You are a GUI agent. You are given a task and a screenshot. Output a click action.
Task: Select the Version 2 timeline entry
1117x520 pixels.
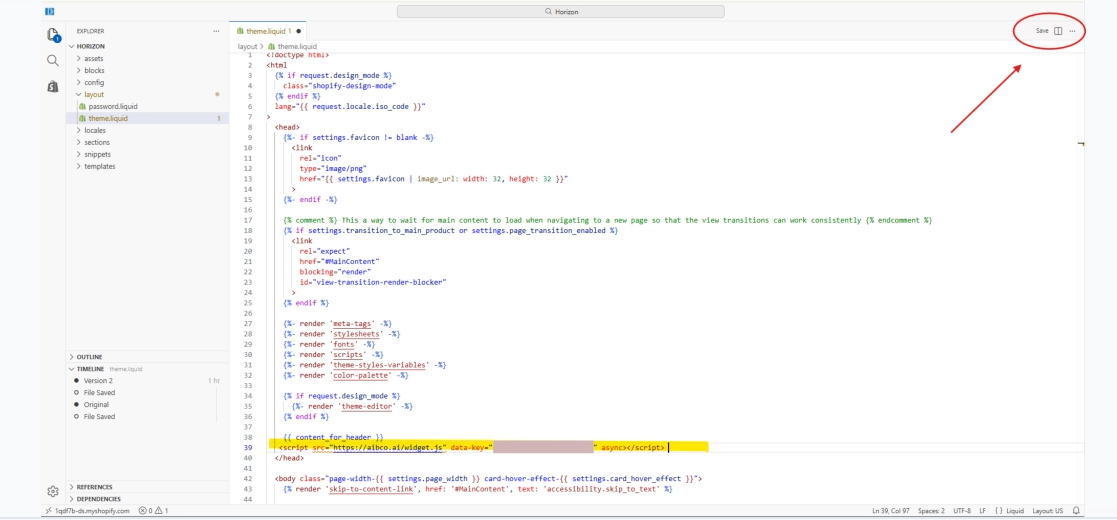(x=98, y=381)
